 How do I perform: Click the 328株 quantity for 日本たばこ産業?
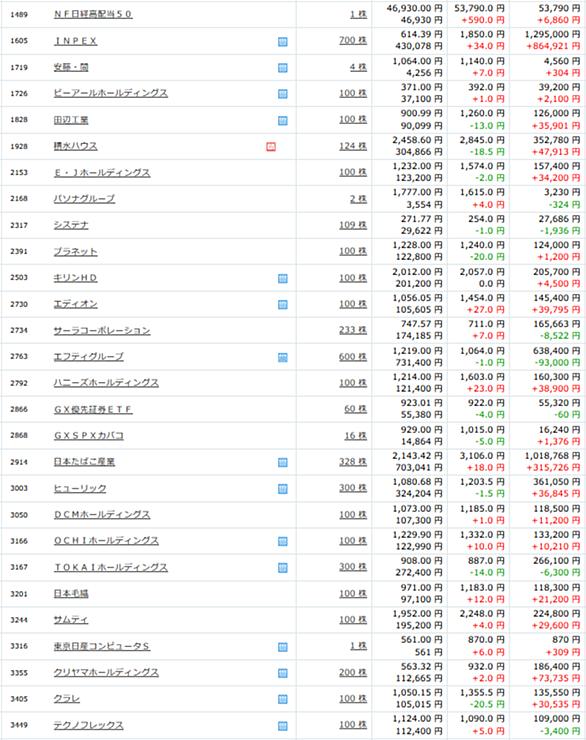353,462
